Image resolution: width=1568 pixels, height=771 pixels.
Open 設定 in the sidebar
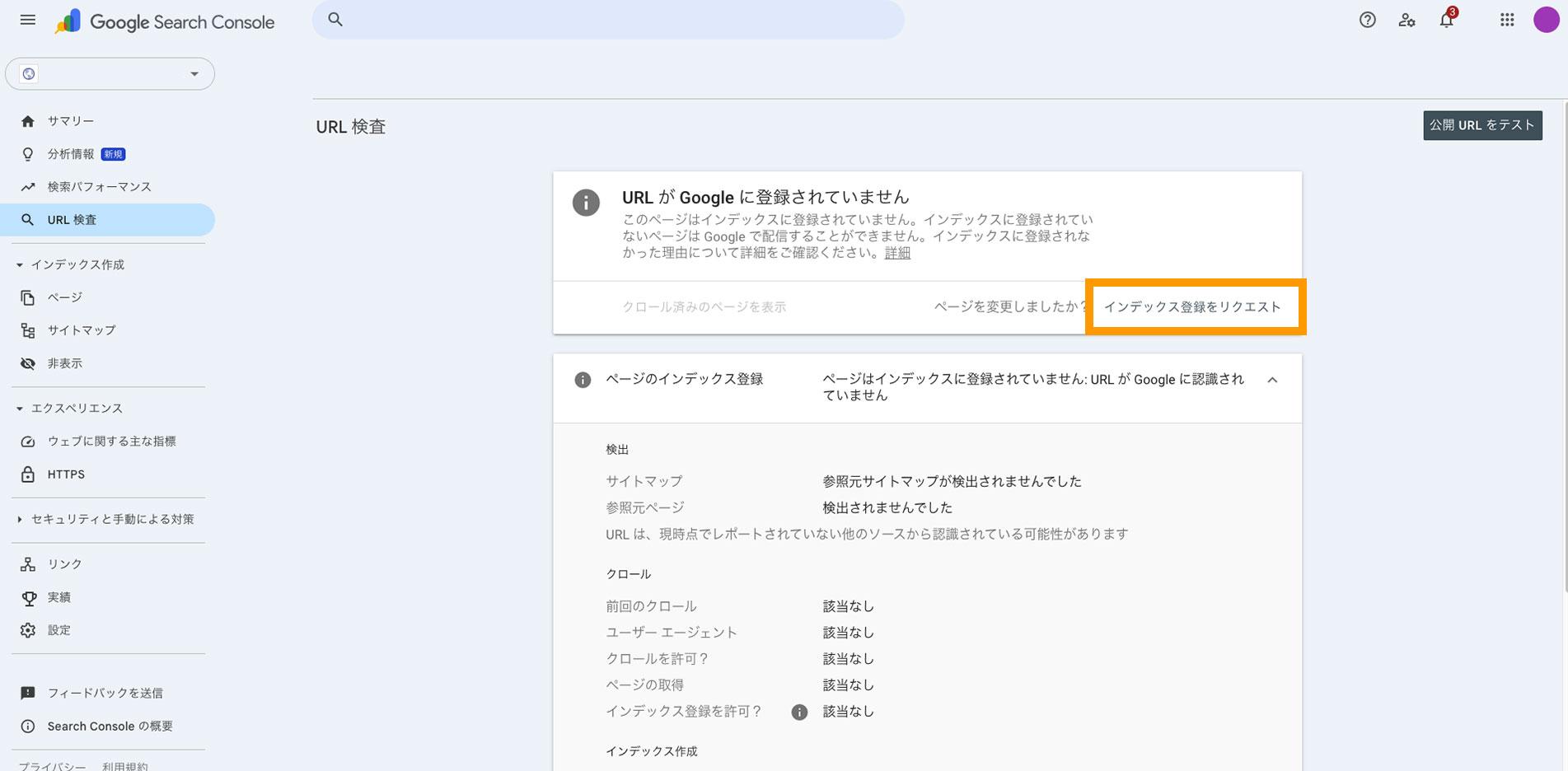59,630
